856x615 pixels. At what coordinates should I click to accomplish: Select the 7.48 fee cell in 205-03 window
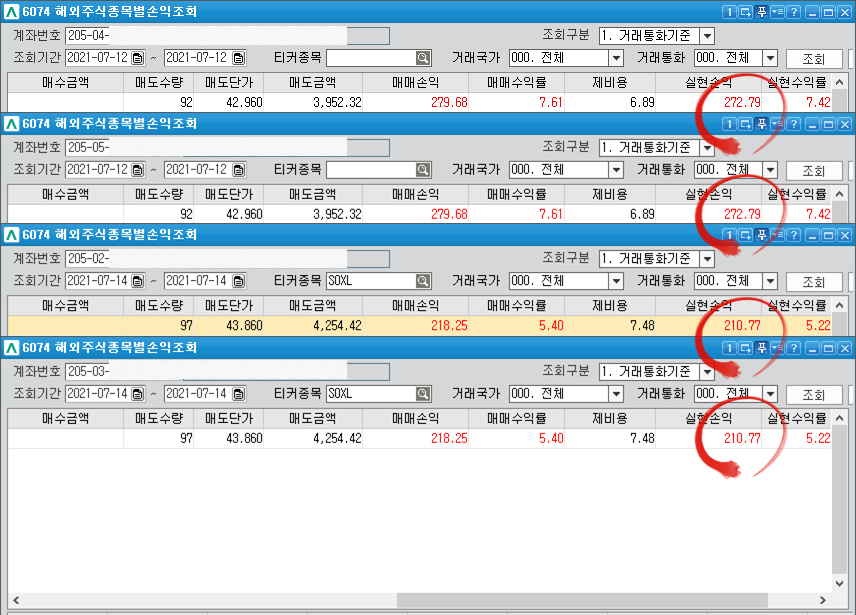(610, 438)
